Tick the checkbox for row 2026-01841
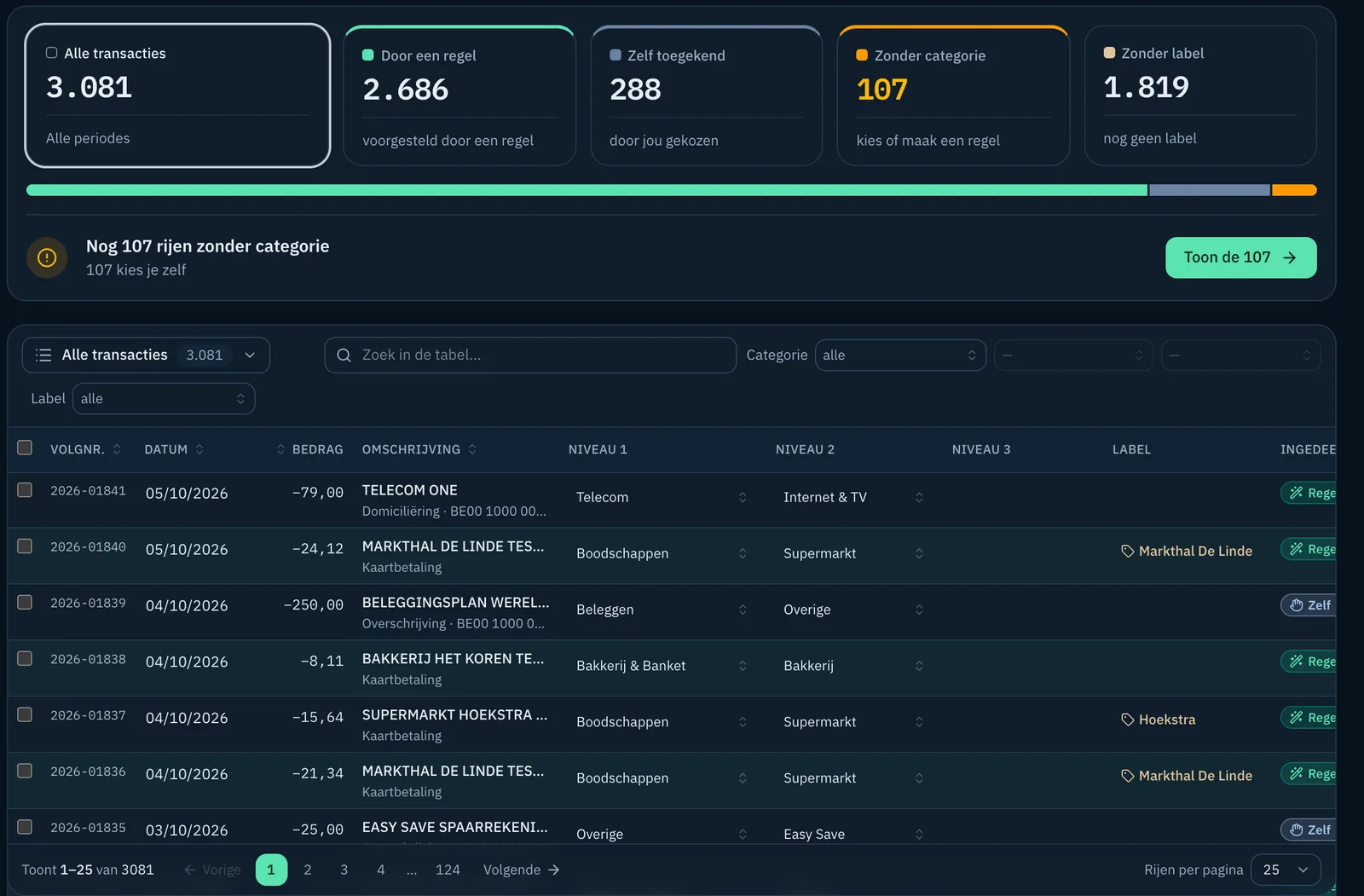 25,489
